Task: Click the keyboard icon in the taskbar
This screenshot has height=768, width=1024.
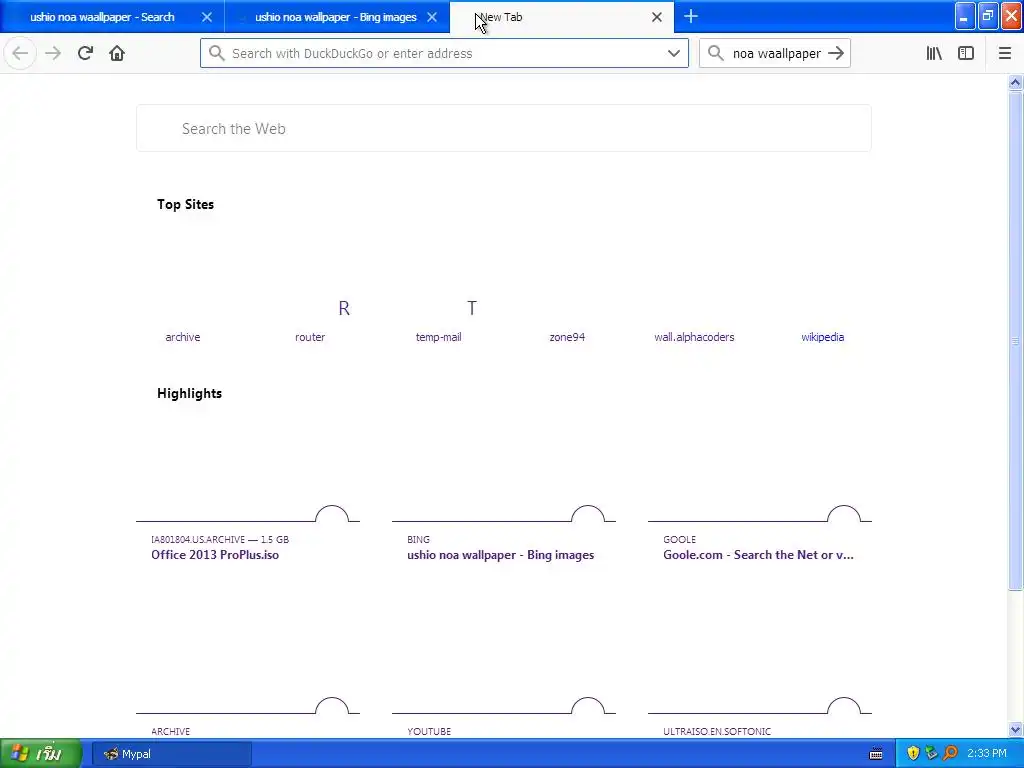Action: tap(876, 754)
